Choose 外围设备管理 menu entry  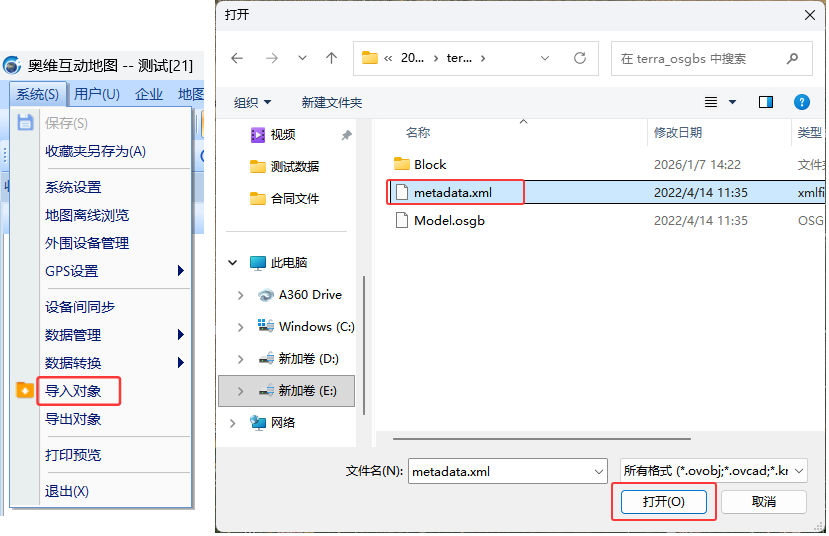(87, 244)
